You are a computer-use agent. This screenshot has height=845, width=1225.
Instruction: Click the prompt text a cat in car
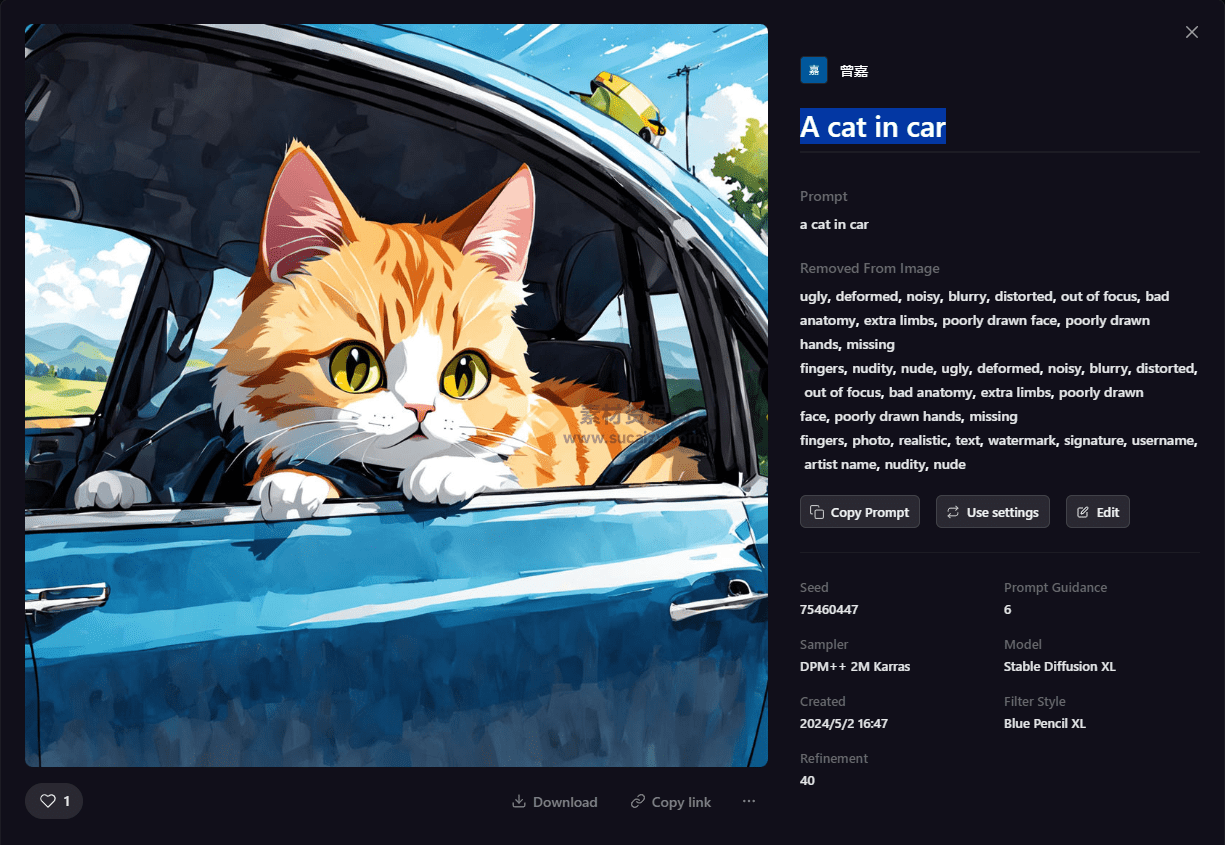[x=834, y=224]
